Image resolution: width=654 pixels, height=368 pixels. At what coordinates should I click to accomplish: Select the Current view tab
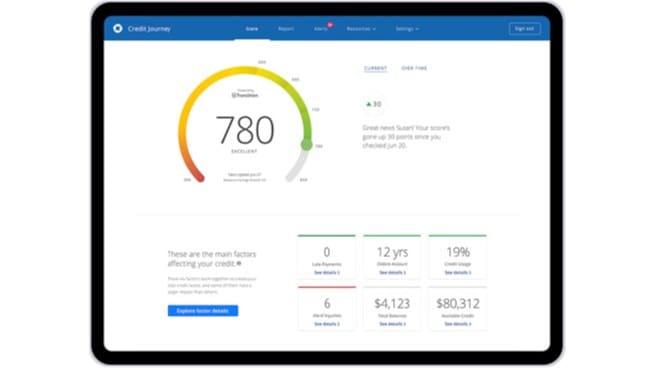pyautogui.click(x=375, y=68)
